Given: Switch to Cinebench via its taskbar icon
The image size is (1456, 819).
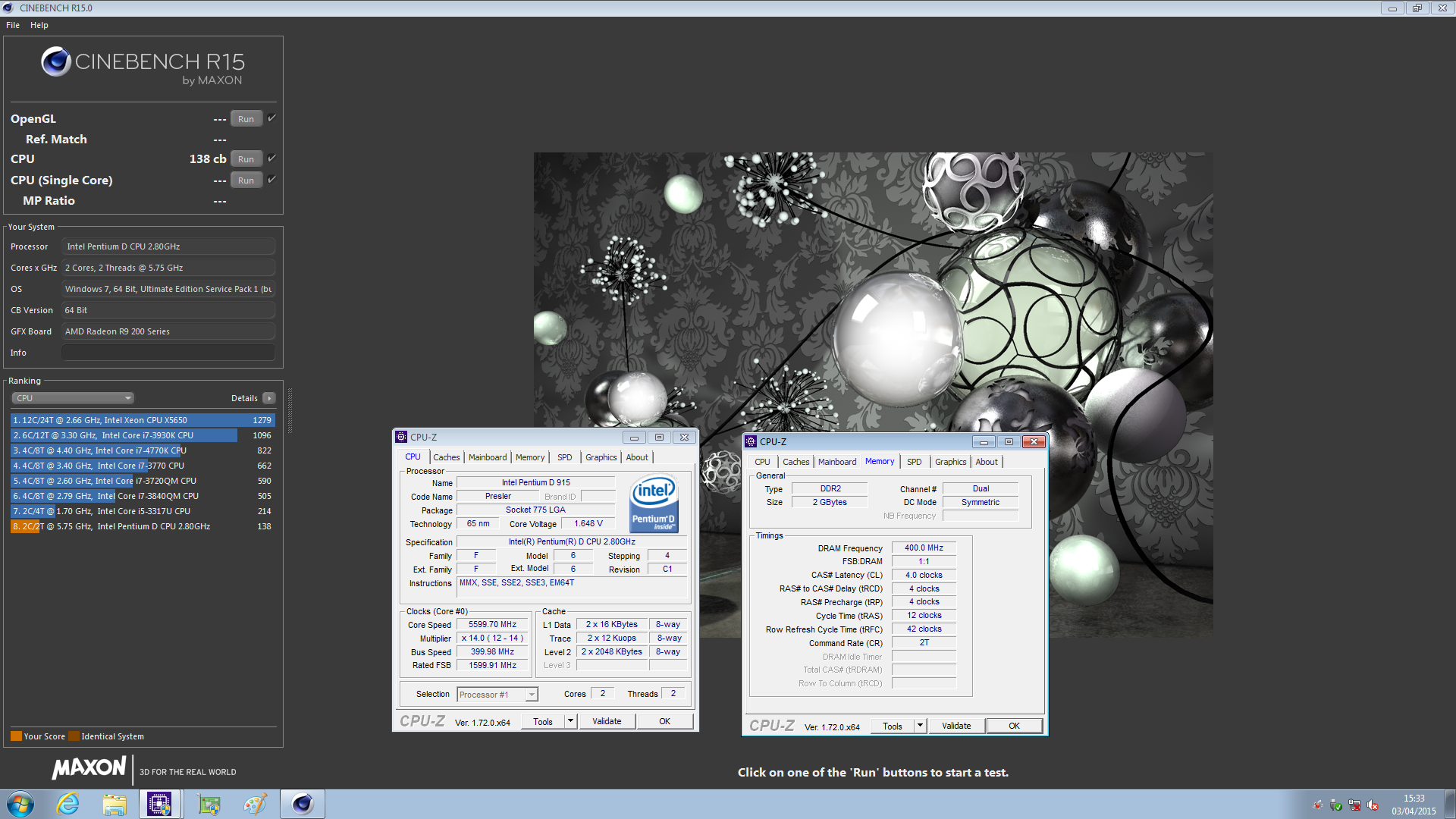Looking at the screenshot, I should coord(302,804).
